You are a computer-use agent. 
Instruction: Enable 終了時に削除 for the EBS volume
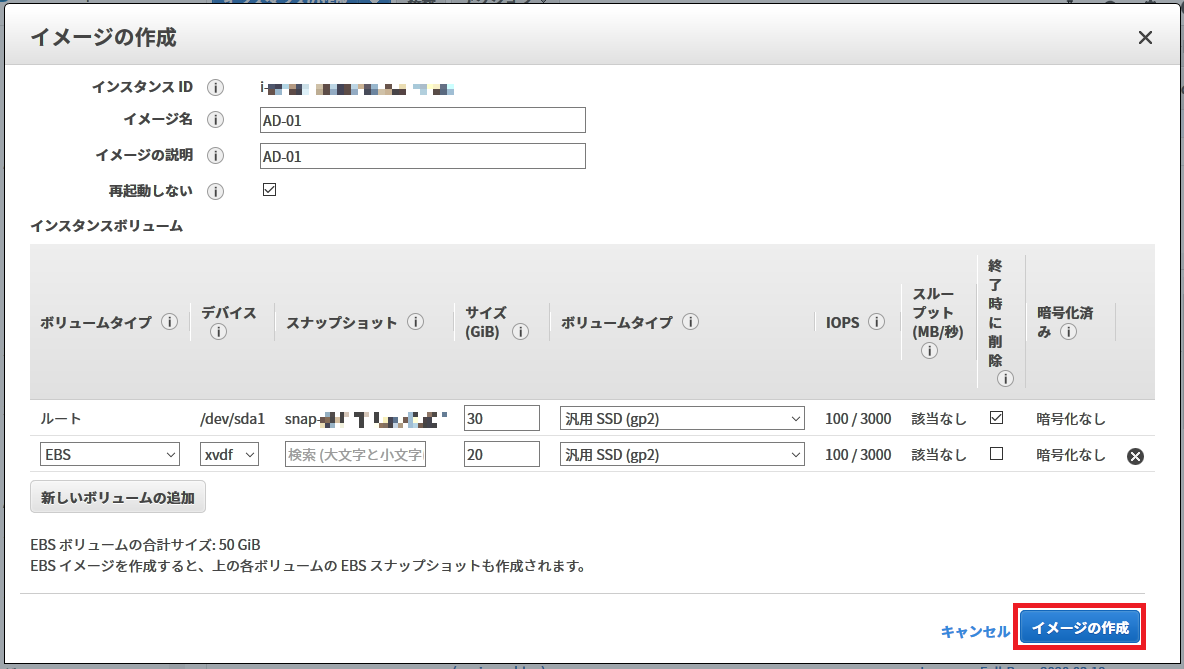click(x=996, y=454)
